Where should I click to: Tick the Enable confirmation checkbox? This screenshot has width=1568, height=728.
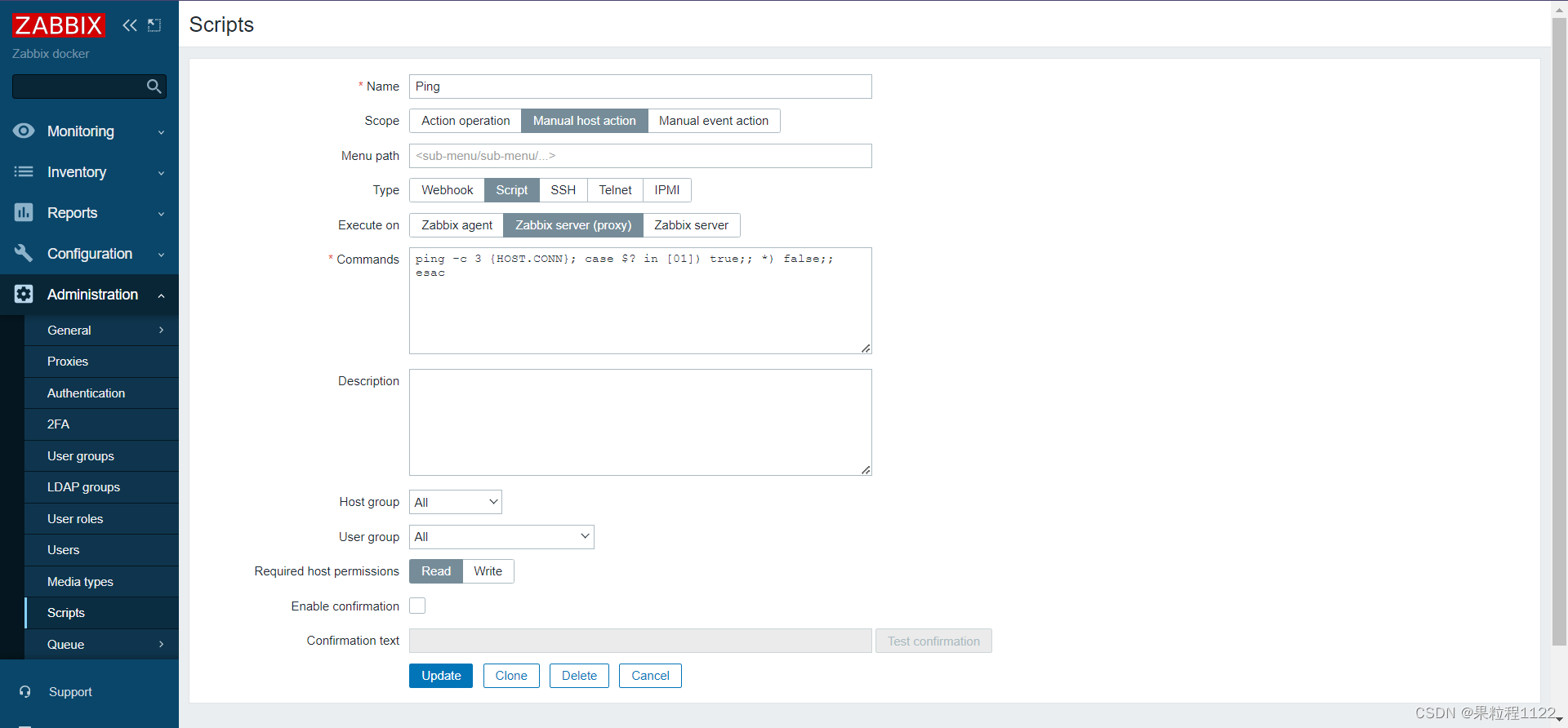pos(417,606)
